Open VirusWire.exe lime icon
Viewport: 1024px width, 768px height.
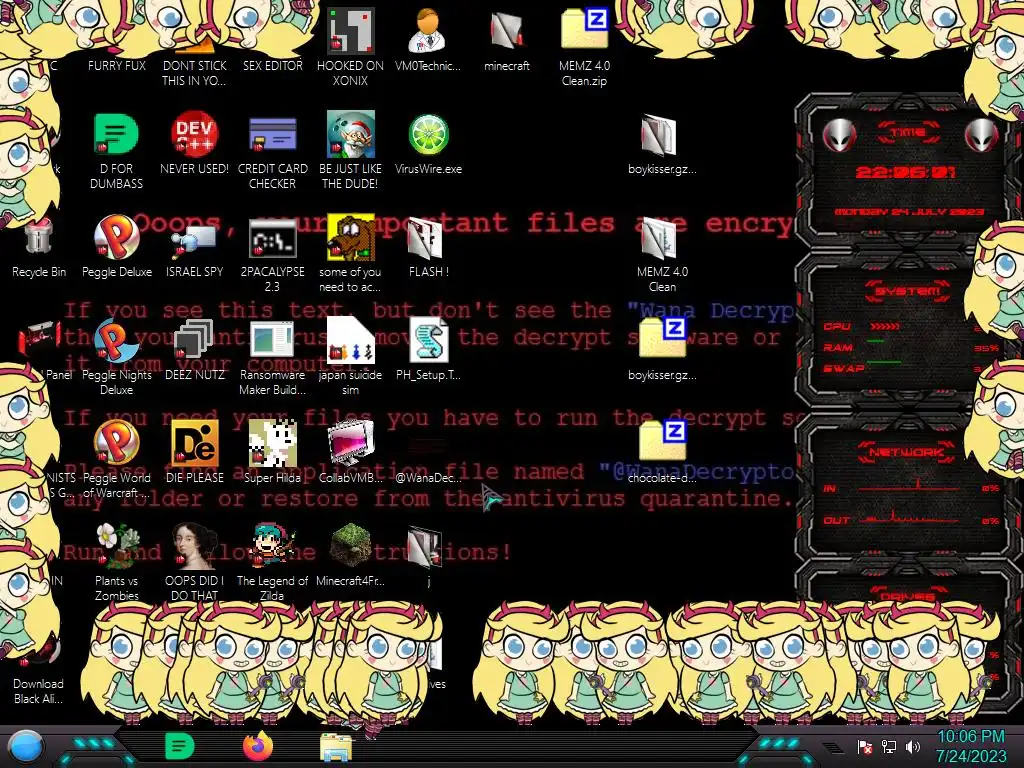428,142
